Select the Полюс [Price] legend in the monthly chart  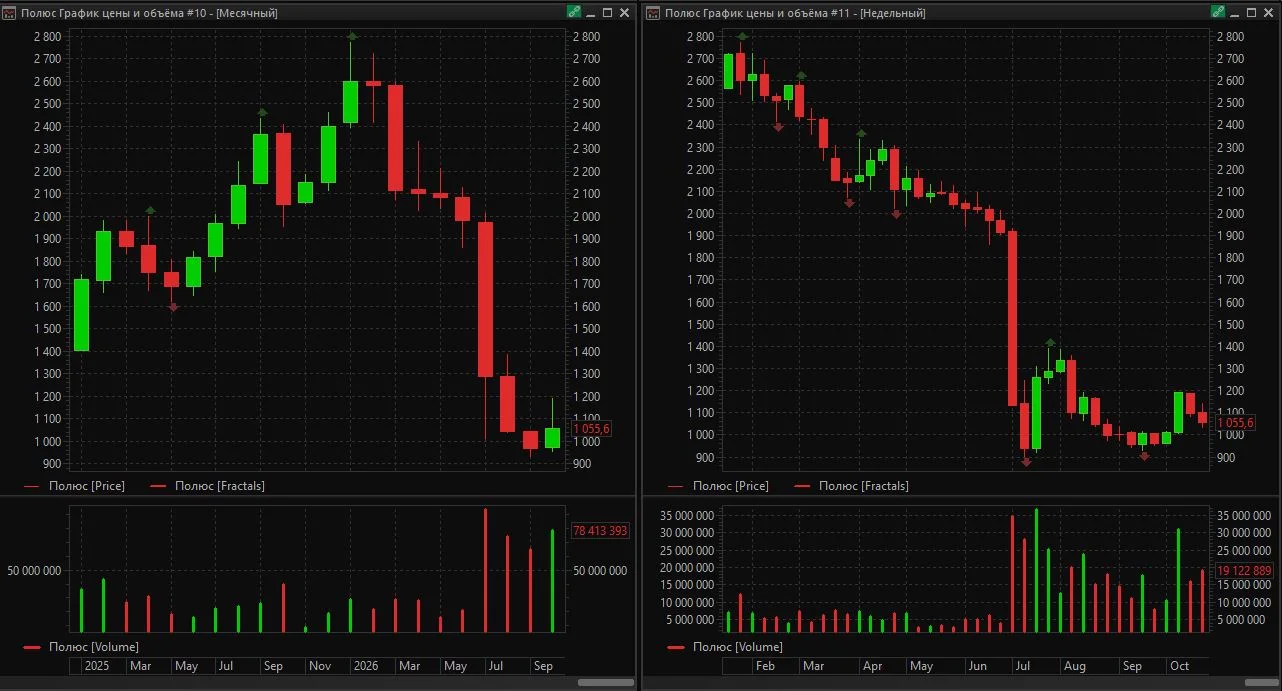pos(74,486)
